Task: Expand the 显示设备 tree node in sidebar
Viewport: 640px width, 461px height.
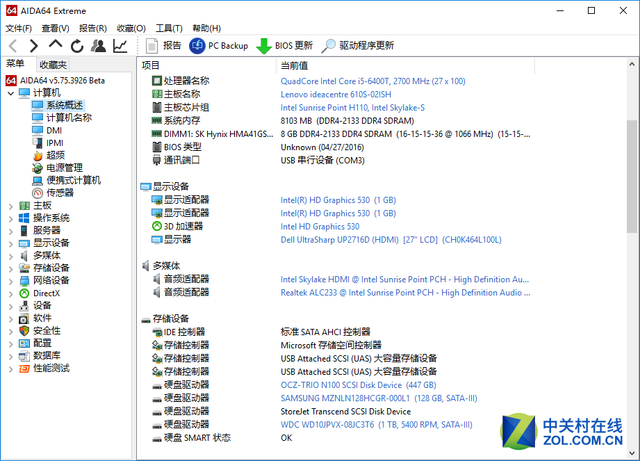Action: [x=11, y=244]
